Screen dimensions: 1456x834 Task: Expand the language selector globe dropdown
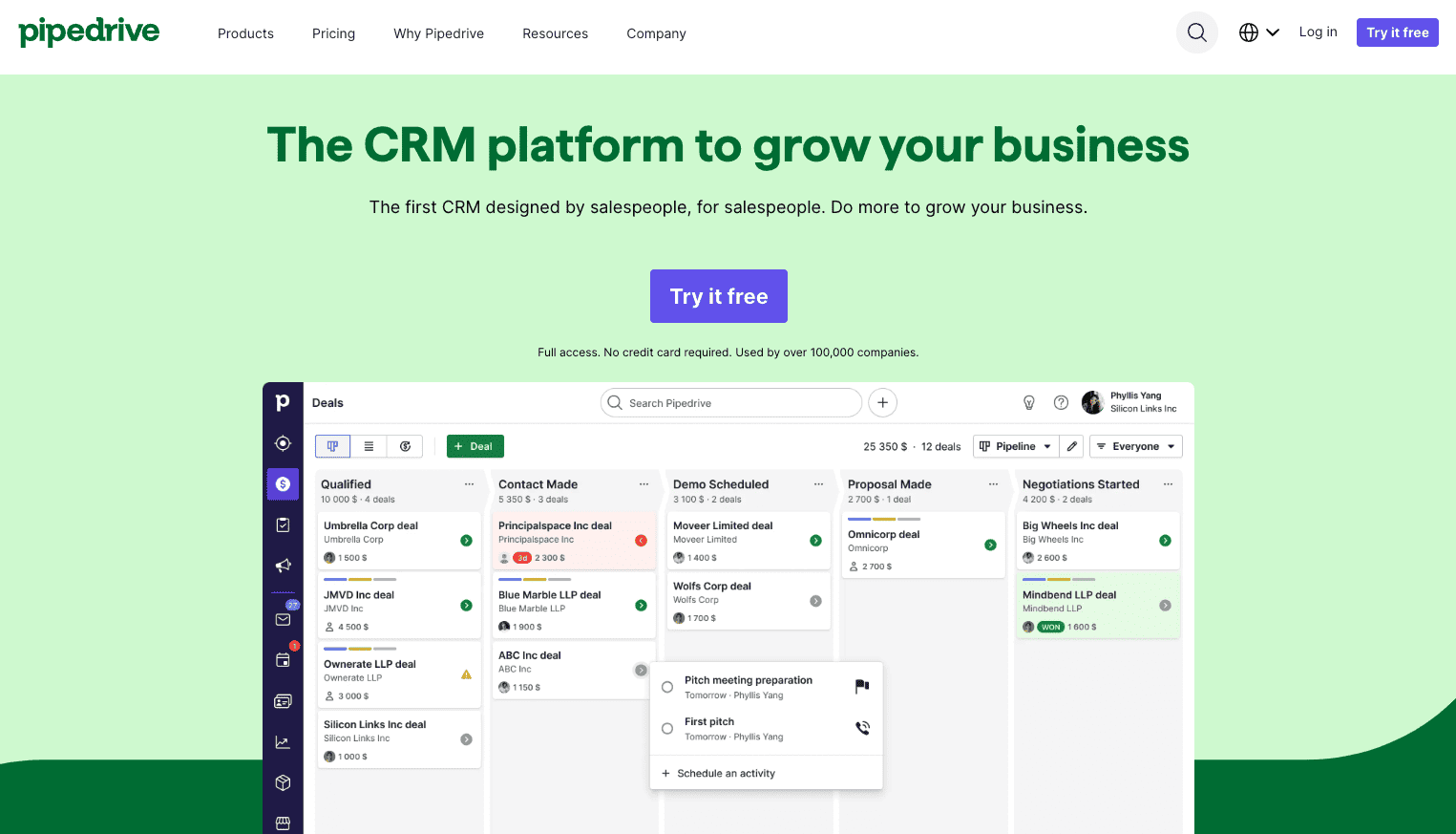(x=1258, y=32)
